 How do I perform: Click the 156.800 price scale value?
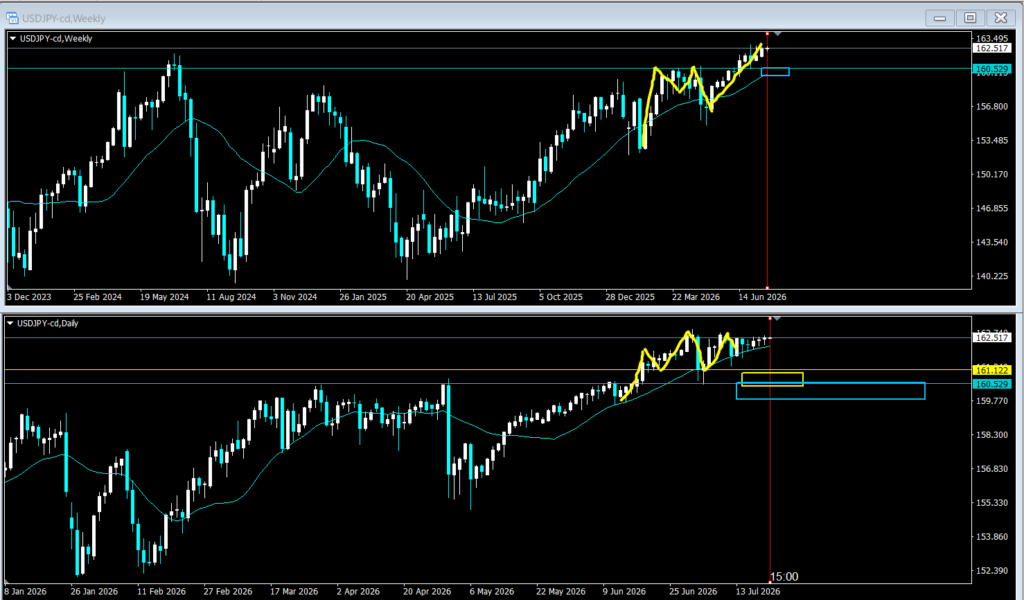point(991,106)
